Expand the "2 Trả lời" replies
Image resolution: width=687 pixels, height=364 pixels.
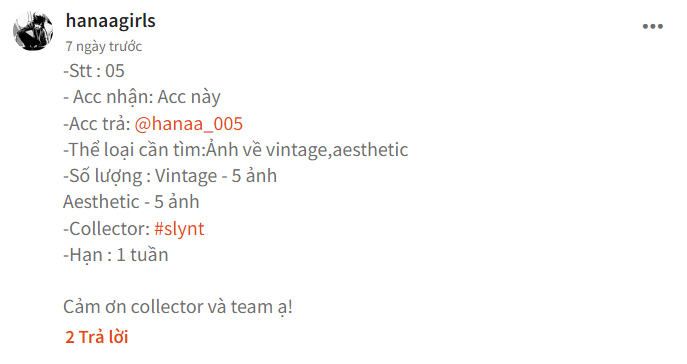tap(96, 337)
